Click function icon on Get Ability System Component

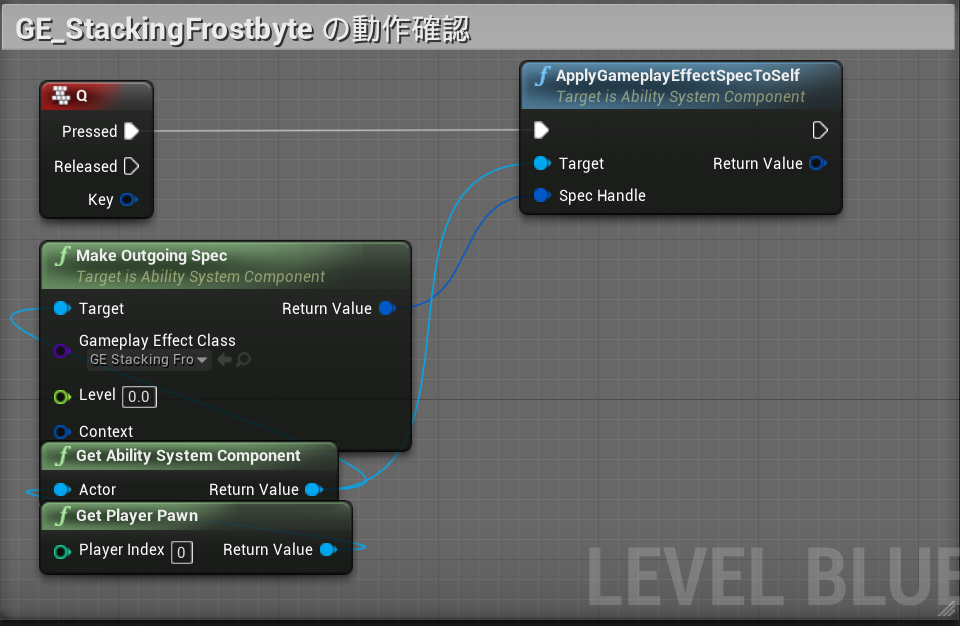[62, 456]
